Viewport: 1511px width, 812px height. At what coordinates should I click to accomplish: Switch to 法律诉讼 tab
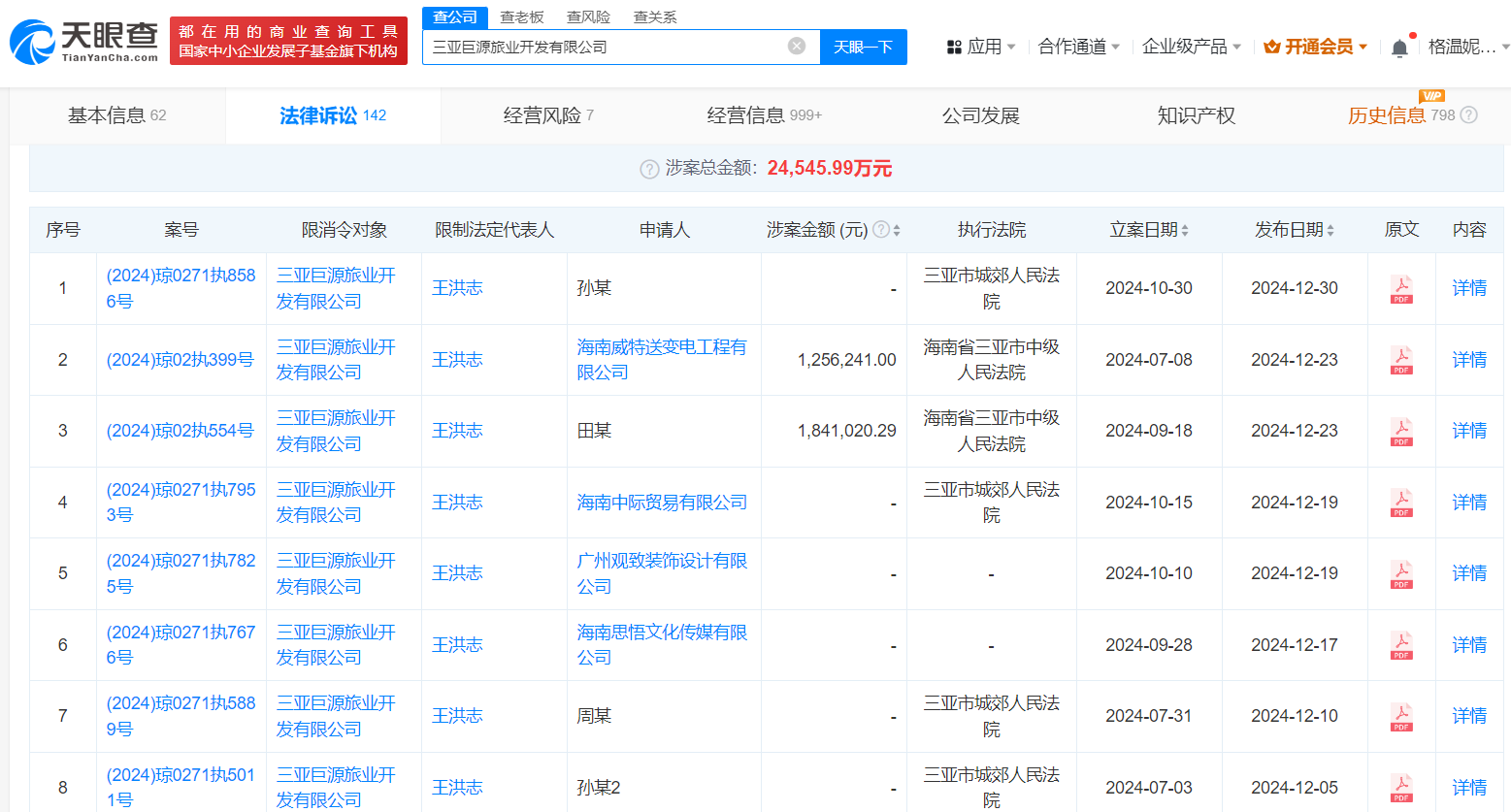coord(333,115)
